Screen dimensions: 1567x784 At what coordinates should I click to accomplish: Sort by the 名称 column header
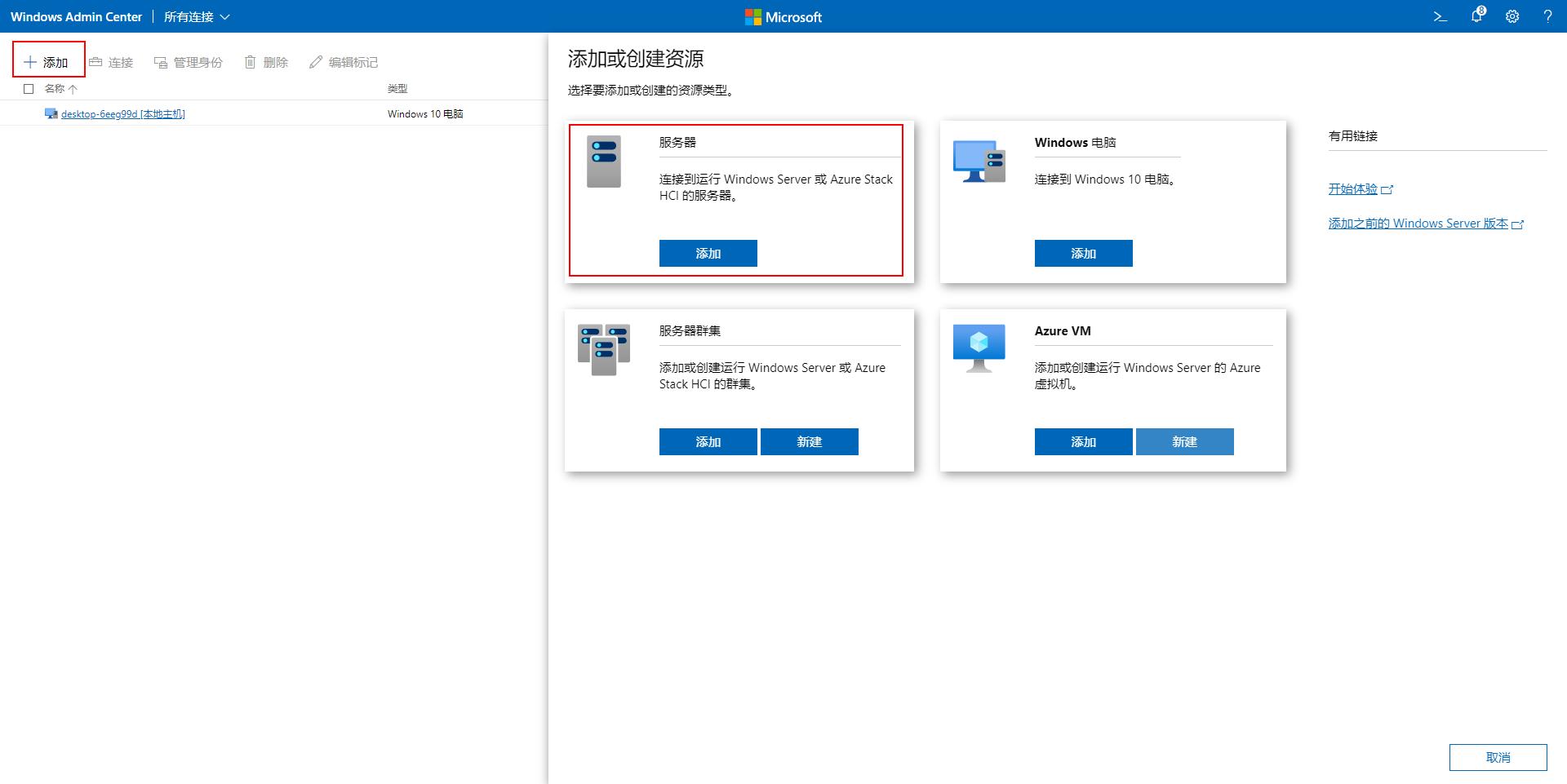point(60,88)
